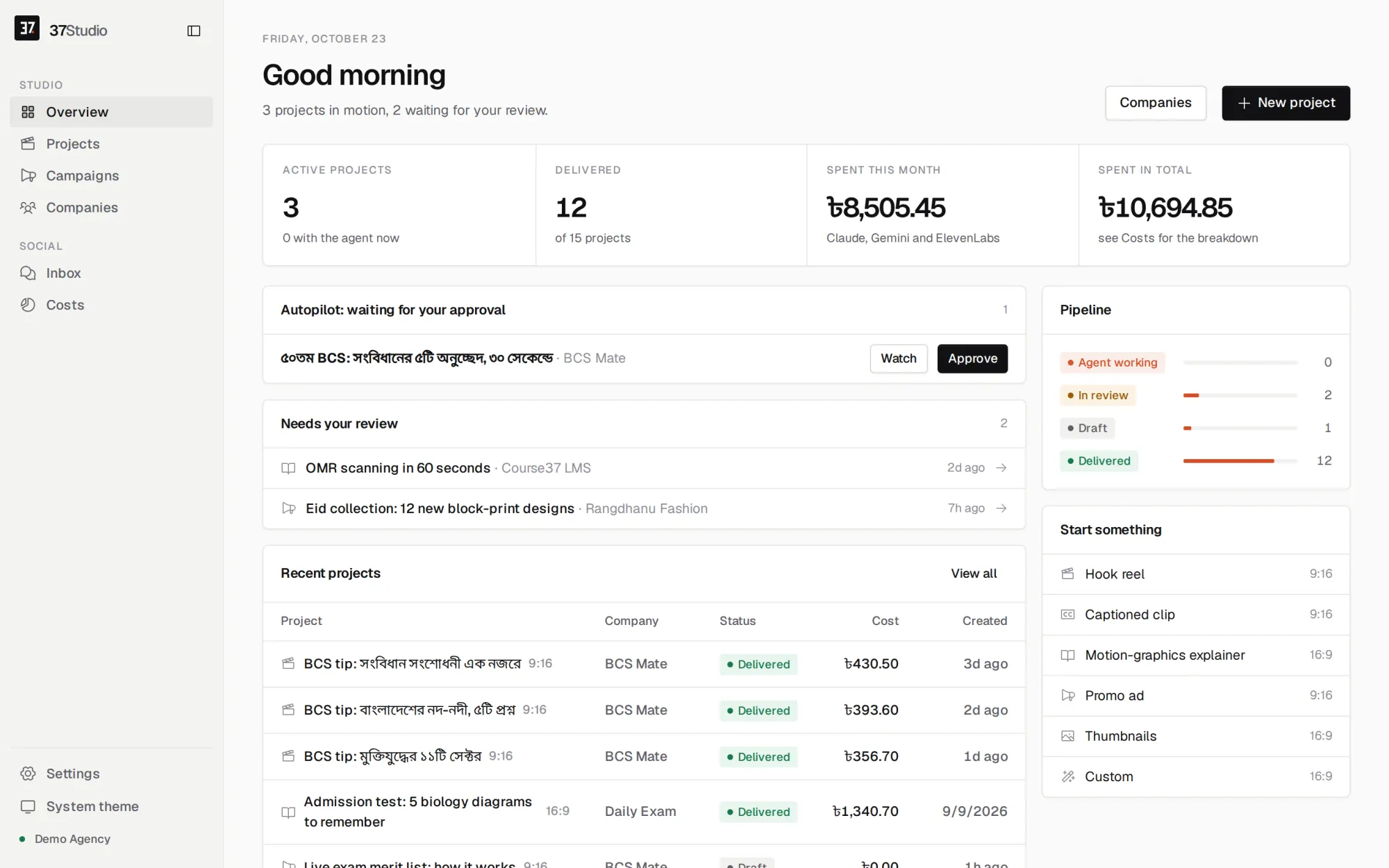Open the Costs page label
This screenshot has width=1389, height=868.
coord(65,305)
